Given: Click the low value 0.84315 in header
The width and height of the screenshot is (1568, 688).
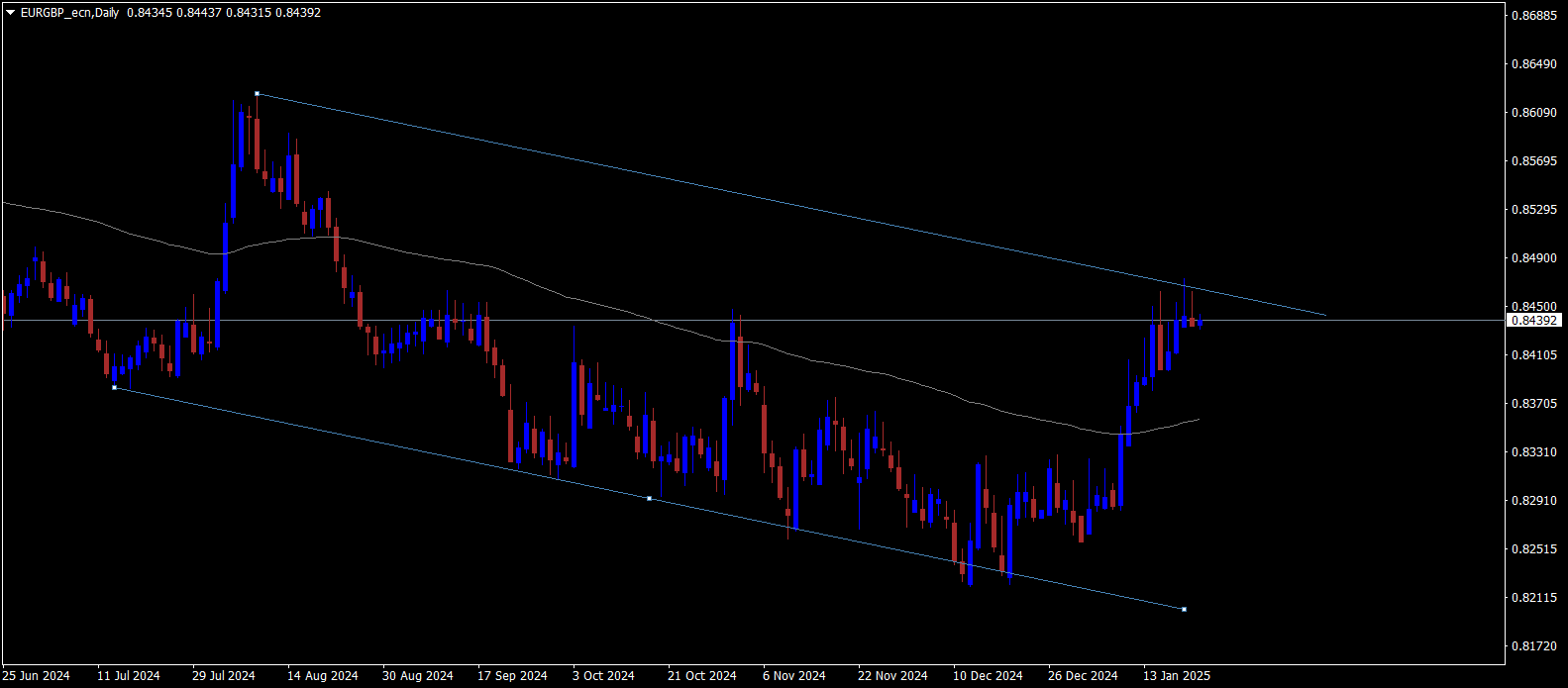Looking at the screenshot, I should [x=247, y=13].
